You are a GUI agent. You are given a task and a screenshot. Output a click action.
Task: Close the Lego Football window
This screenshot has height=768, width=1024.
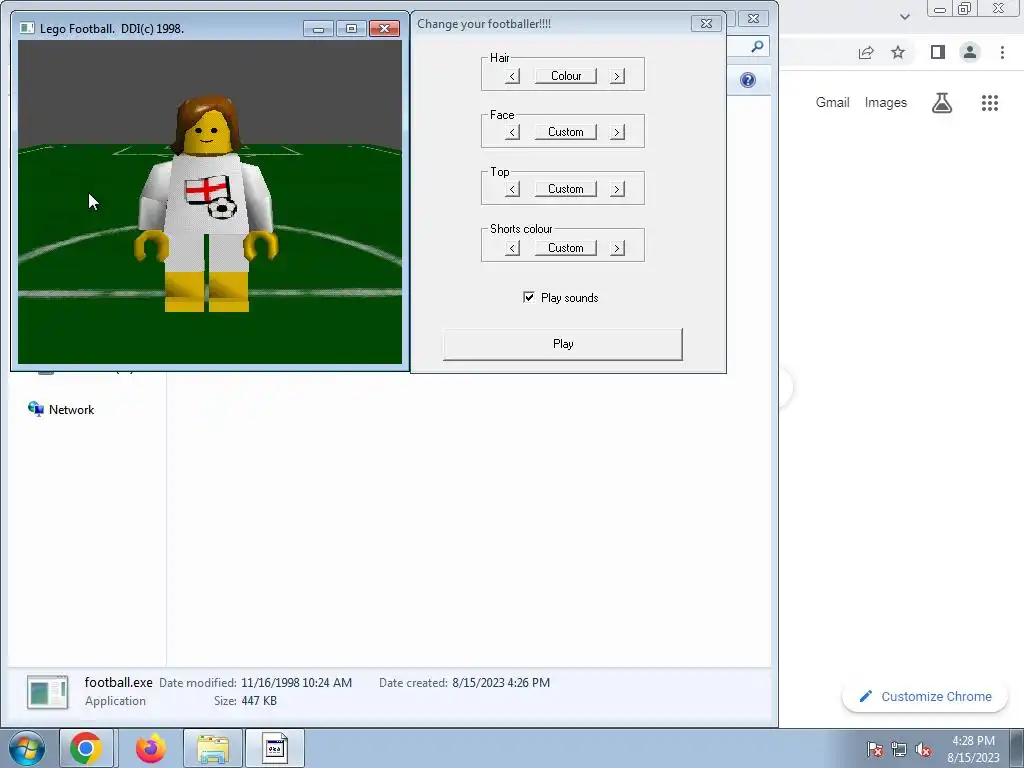pos(385,29)
